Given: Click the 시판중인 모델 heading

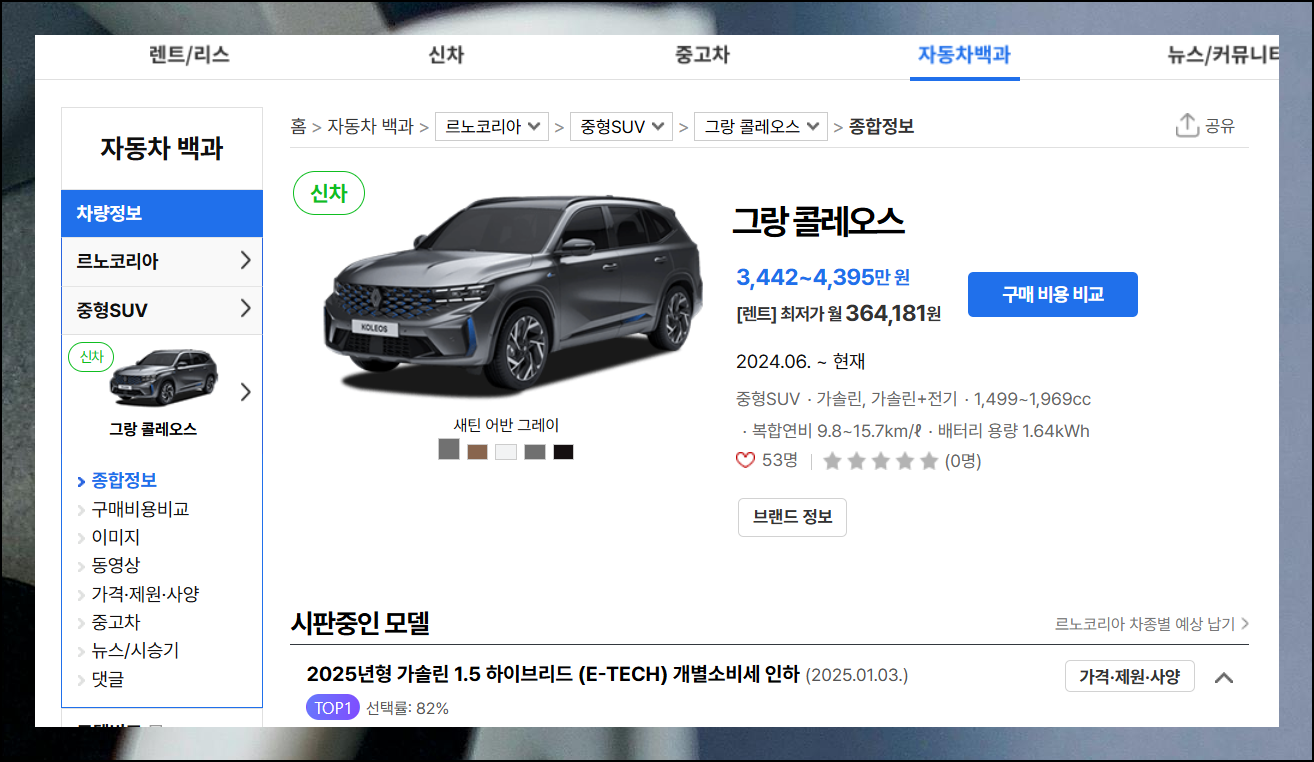Looking at the screenshot, I should pos(360,623).
